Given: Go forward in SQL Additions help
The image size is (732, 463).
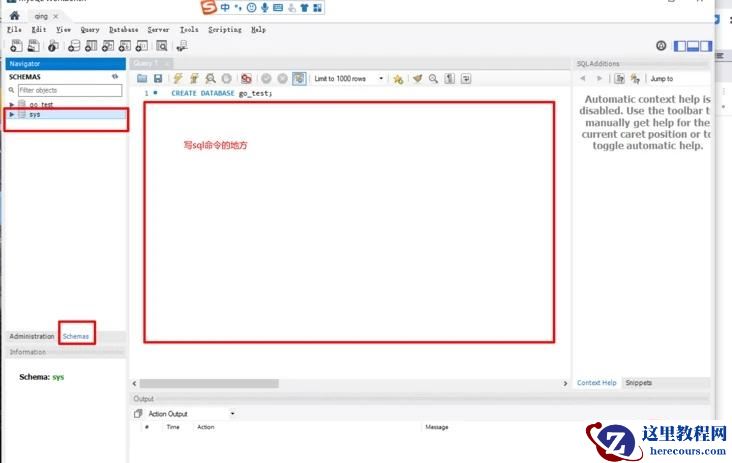Looking at the screenshot, I should pos(599,78).
